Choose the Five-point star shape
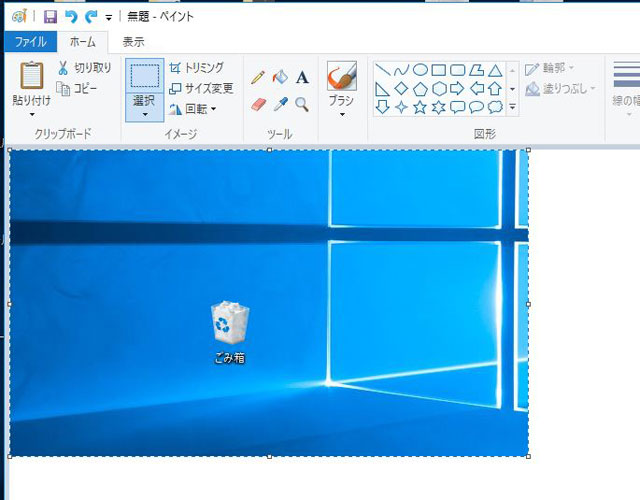This screenshot has height=500, width=640. (x=420, y=107)
